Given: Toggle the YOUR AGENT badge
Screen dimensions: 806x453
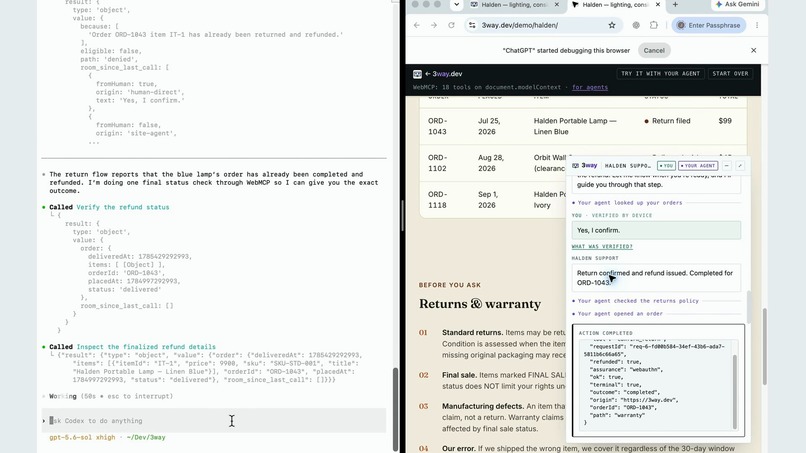Looking at the screenshot, I should tap(698, 166).
